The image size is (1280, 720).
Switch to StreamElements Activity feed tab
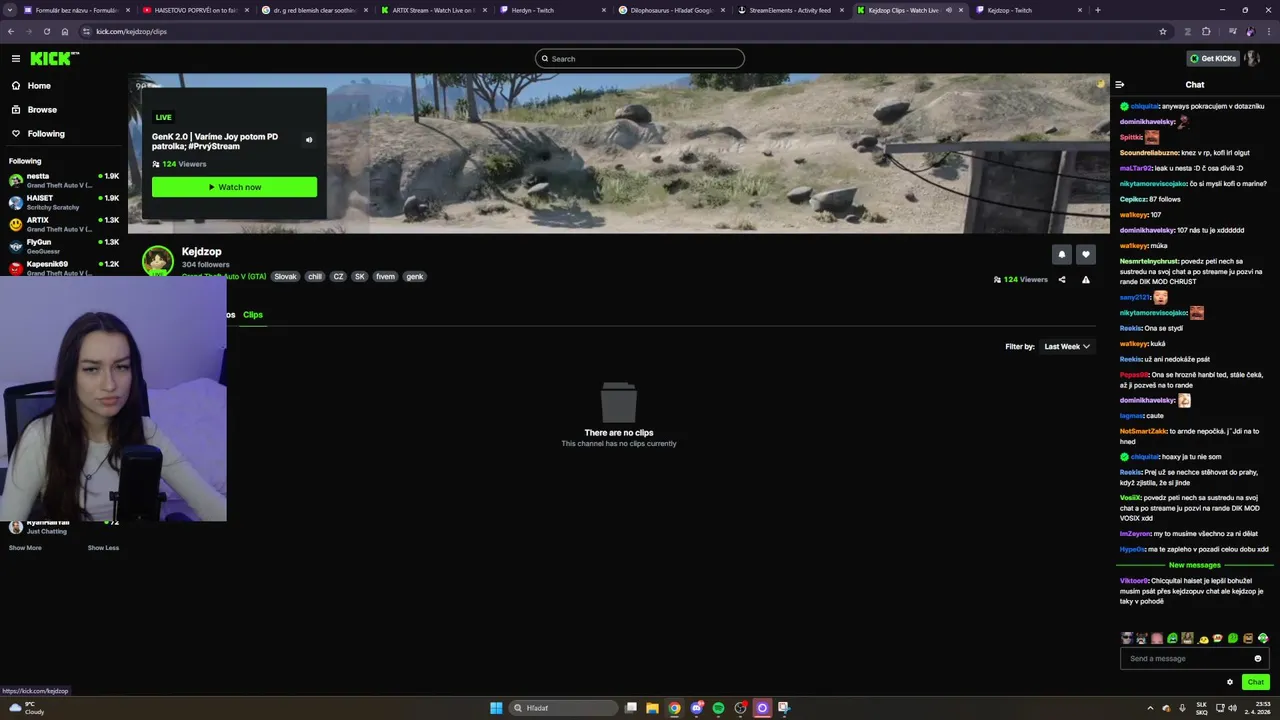[793, 10]
